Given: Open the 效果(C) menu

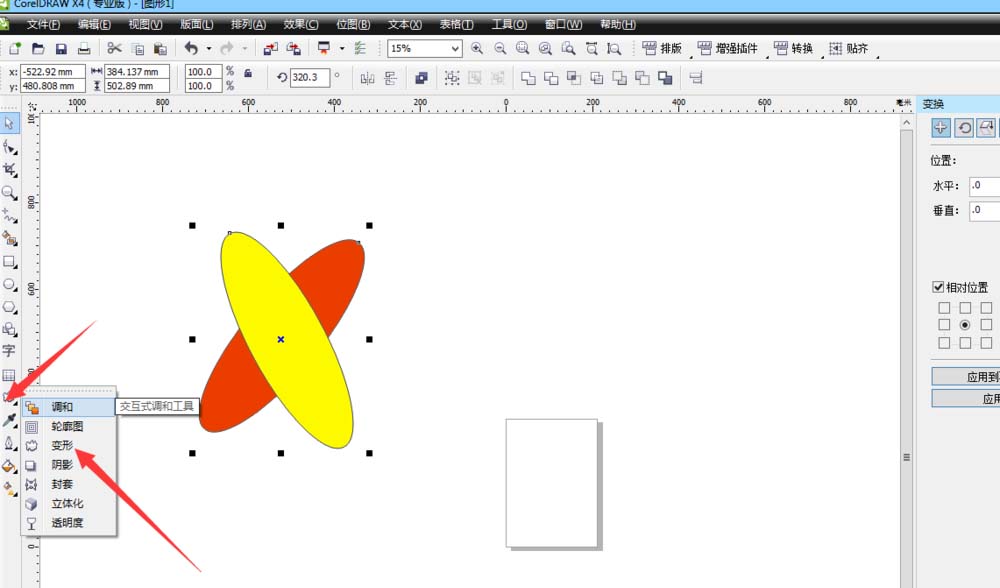Looking at the screenshot, I should pos(301,24).
